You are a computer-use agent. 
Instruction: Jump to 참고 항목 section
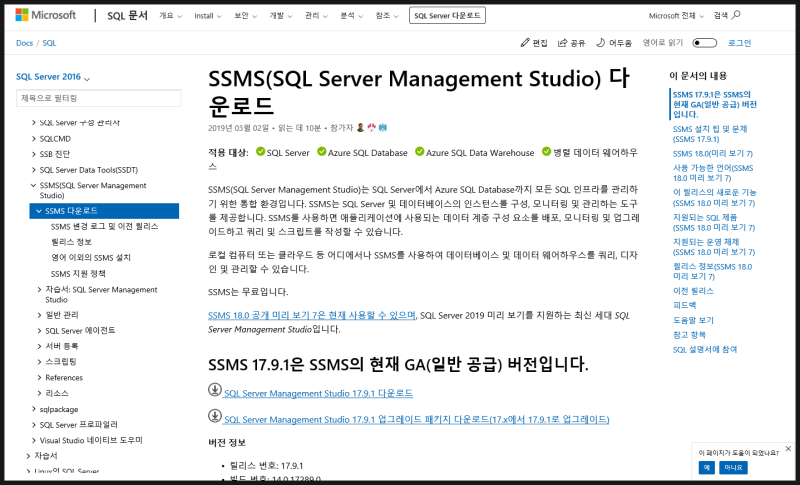point(689,335)
